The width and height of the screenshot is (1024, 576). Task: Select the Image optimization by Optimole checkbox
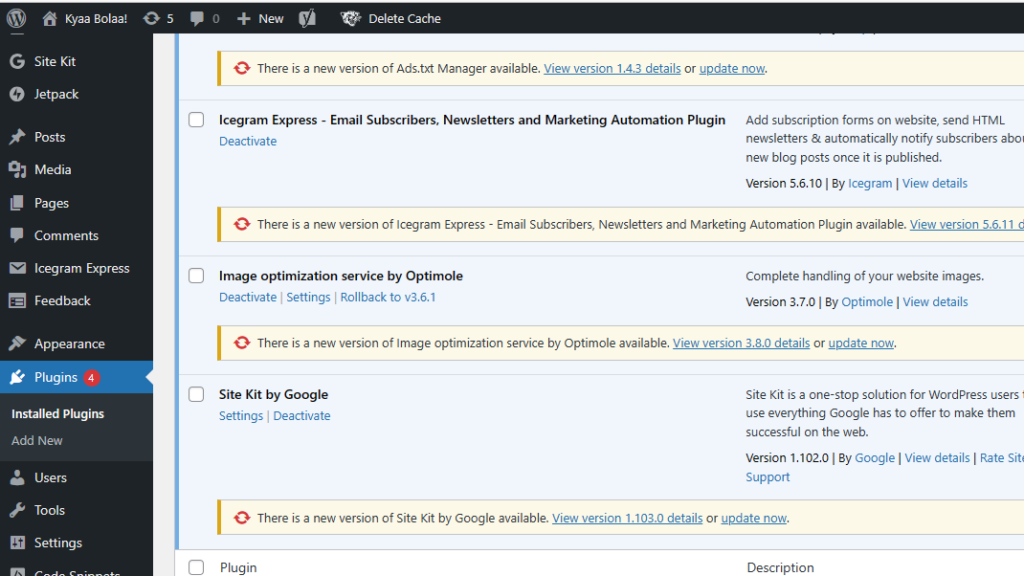196,276
